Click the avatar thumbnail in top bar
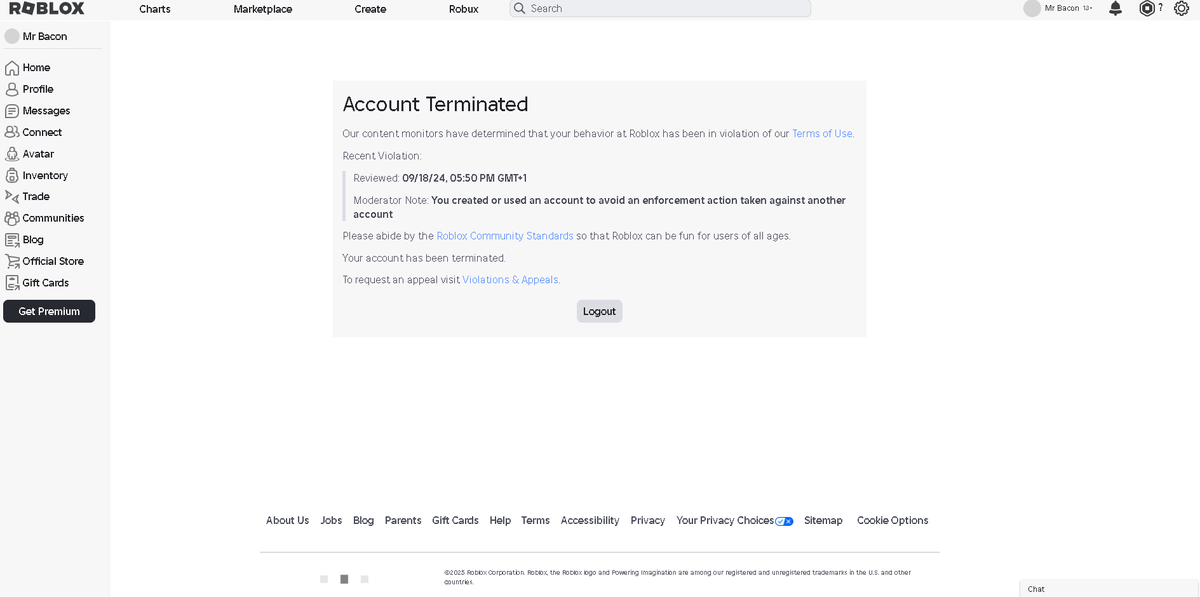Image resolution: width=1200 pixels, height=597 pixels. pos(1032,8)
